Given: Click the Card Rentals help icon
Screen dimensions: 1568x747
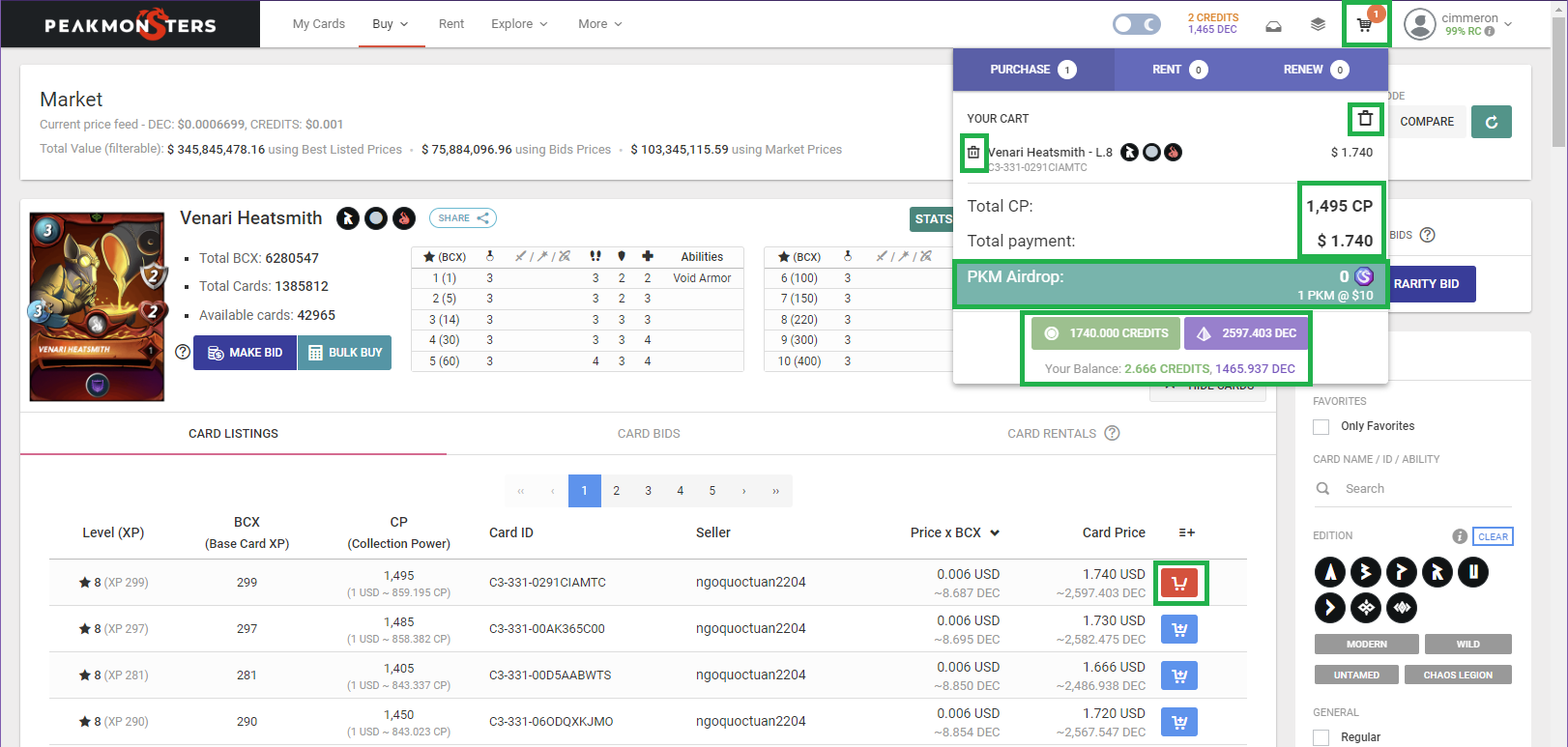Looking at the screenshot, I should 1112,433.
